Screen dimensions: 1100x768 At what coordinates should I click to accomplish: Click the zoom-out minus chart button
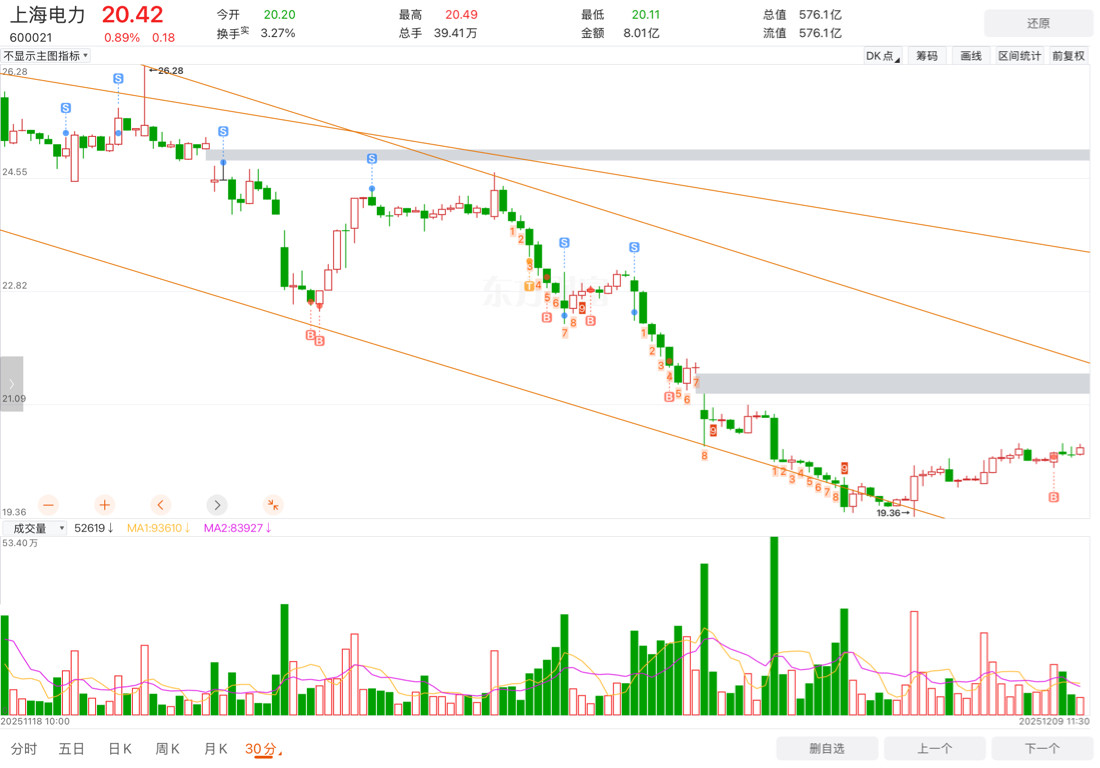[x=48, y=505]
